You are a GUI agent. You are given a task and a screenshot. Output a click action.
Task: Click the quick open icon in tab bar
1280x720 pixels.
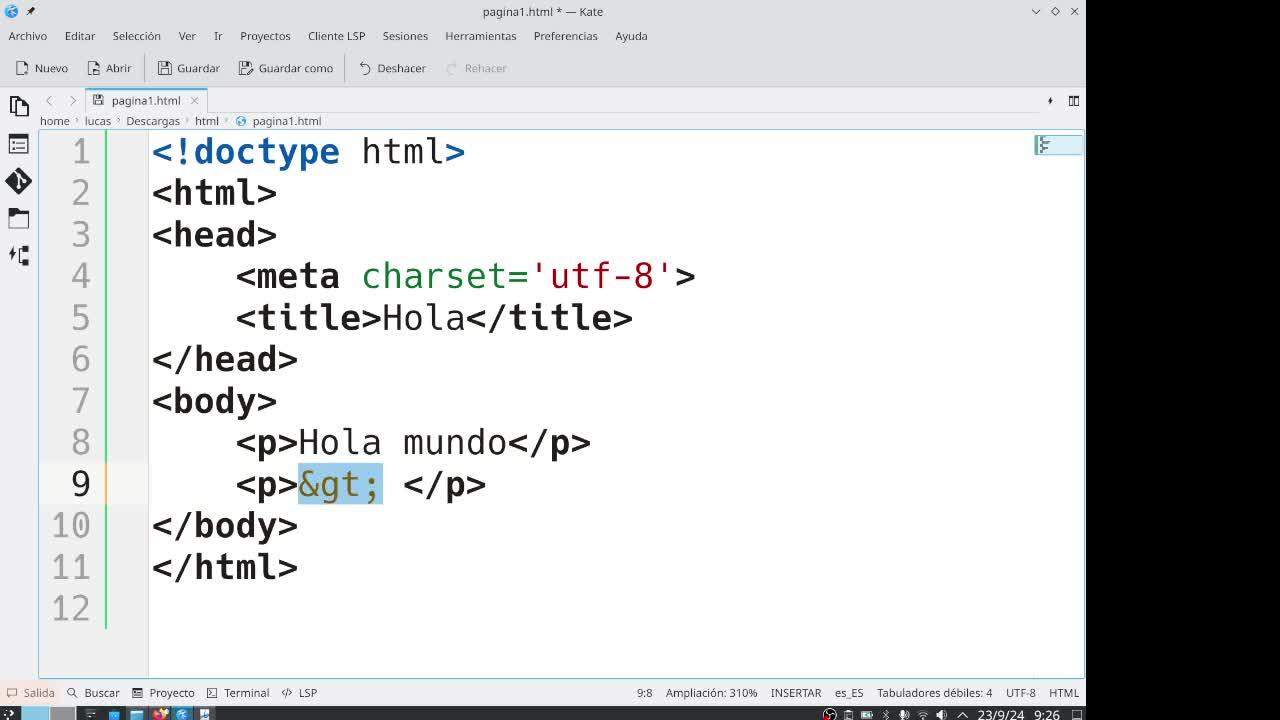[1049, 100]
